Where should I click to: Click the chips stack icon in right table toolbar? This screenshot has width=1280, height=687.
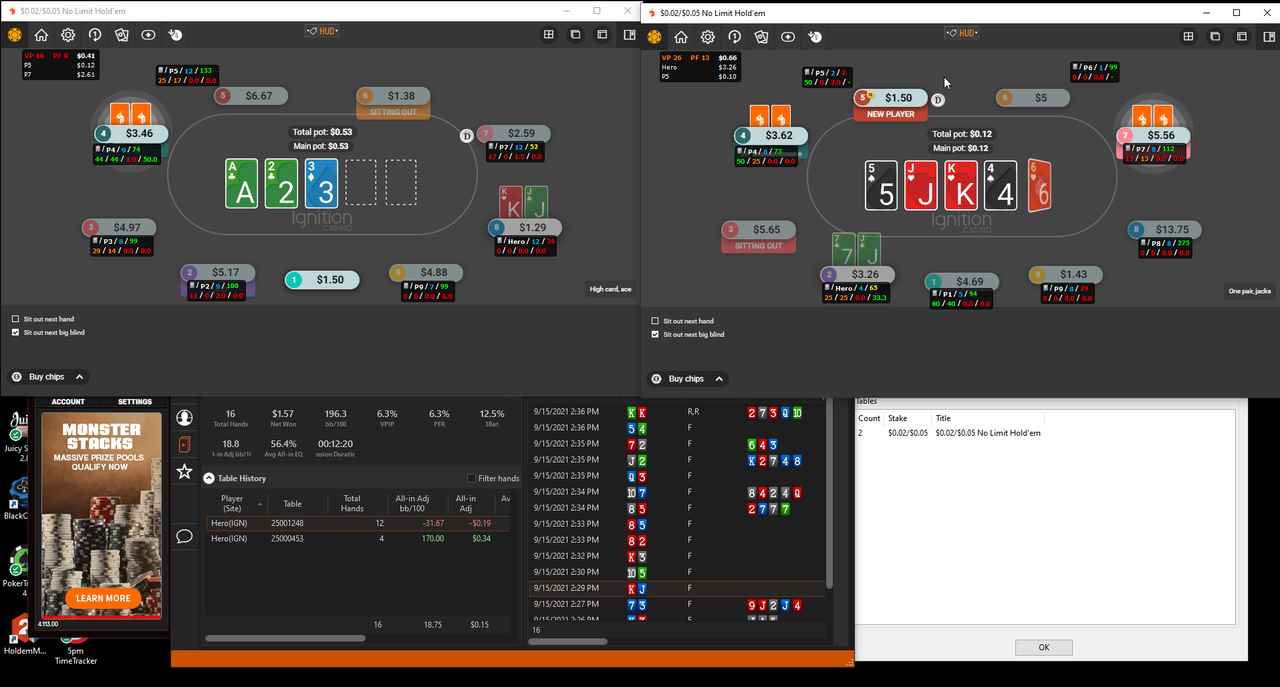[x=815, y=37]
